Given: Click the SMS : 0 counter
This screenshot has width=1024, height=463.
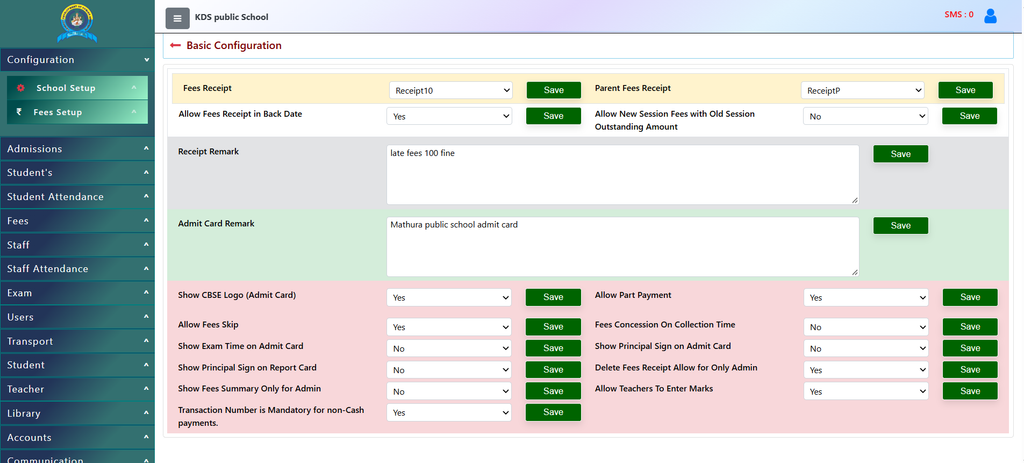Looking at the screenshot, I should coord(959,14).
